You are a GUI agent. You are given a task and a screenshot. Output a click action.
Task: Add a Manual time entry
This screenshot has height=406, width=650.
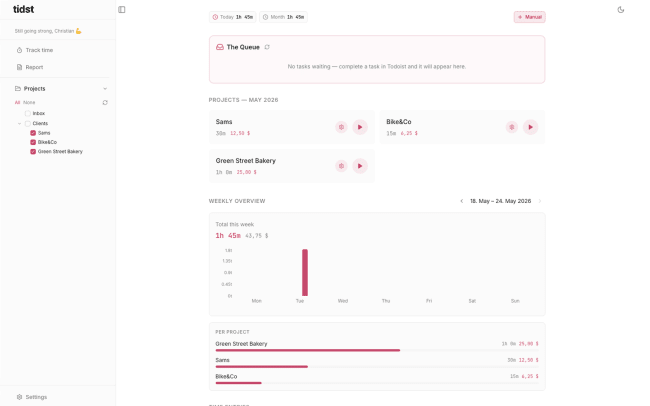(529, 17)
